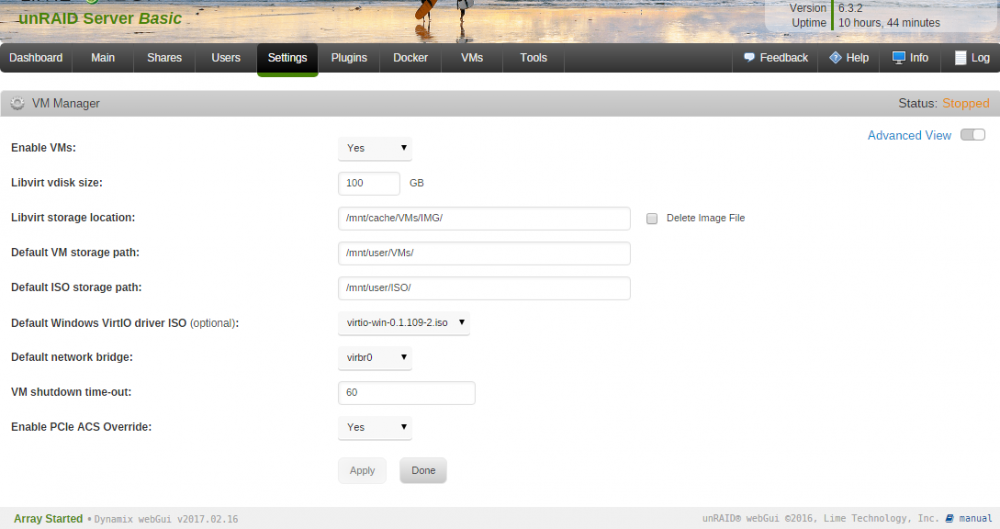1000x529 pixels.
Task: Go to the Dashboard tab
Action: tap(36, 57)
